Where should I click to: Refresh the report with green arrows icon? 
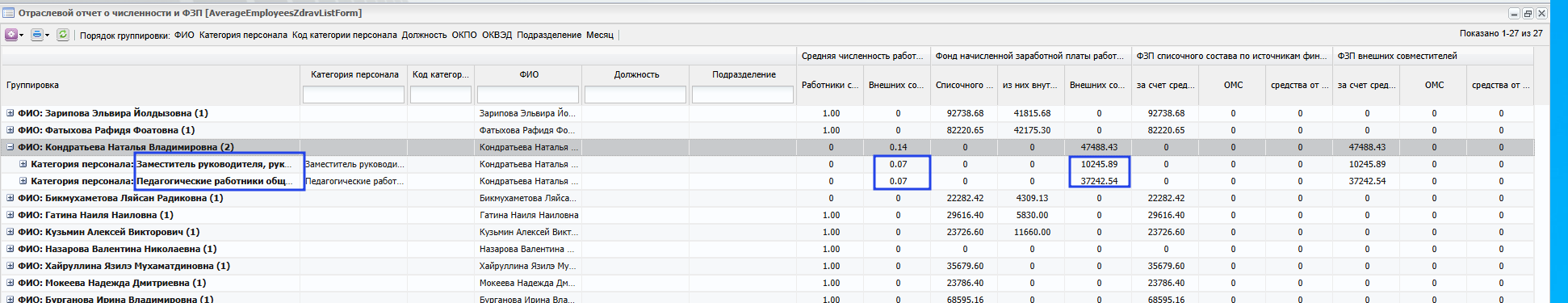coord(62,35)
